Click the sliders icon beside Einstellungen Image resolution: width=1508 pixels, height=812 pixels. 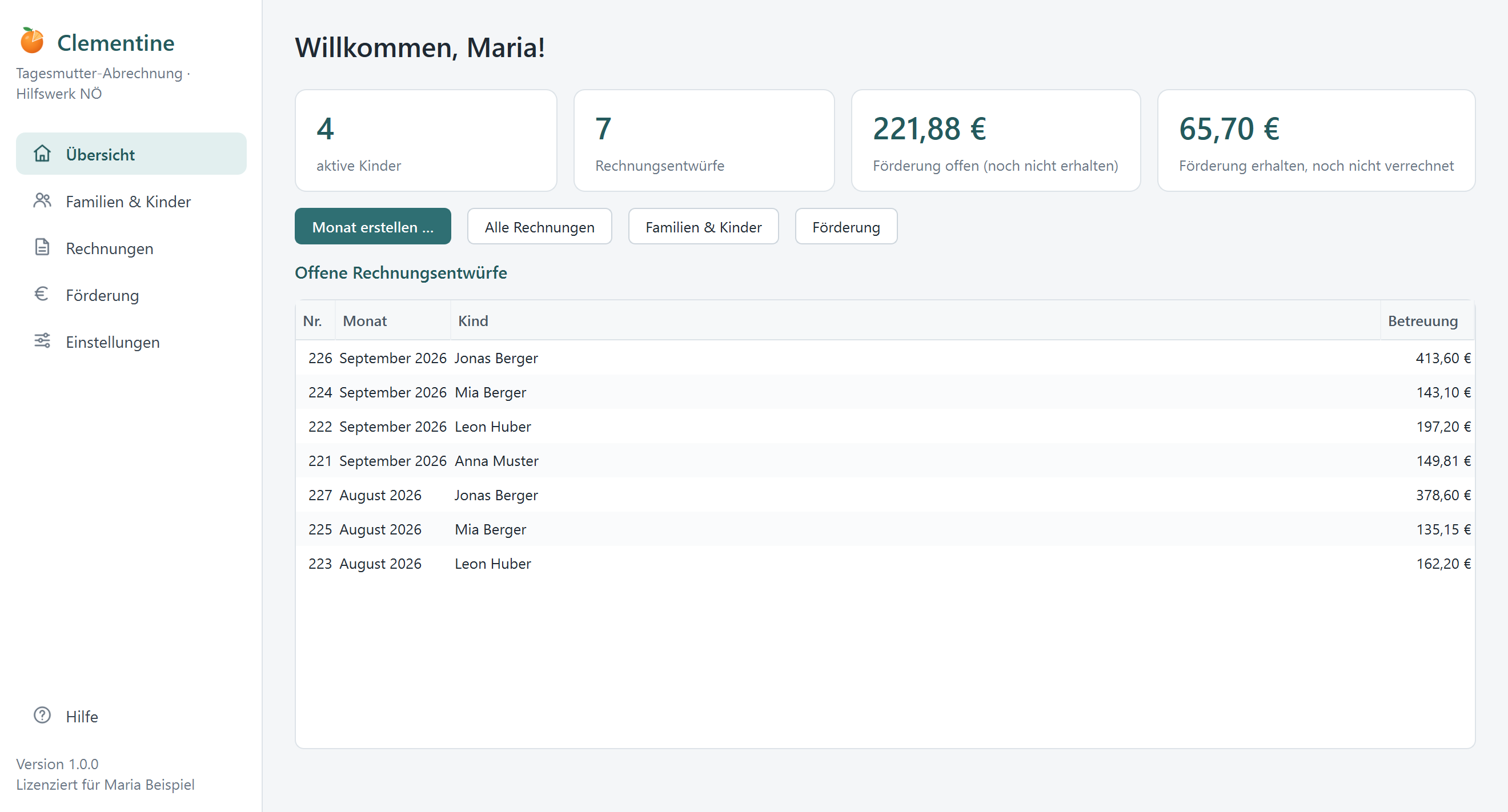(42, 340)
